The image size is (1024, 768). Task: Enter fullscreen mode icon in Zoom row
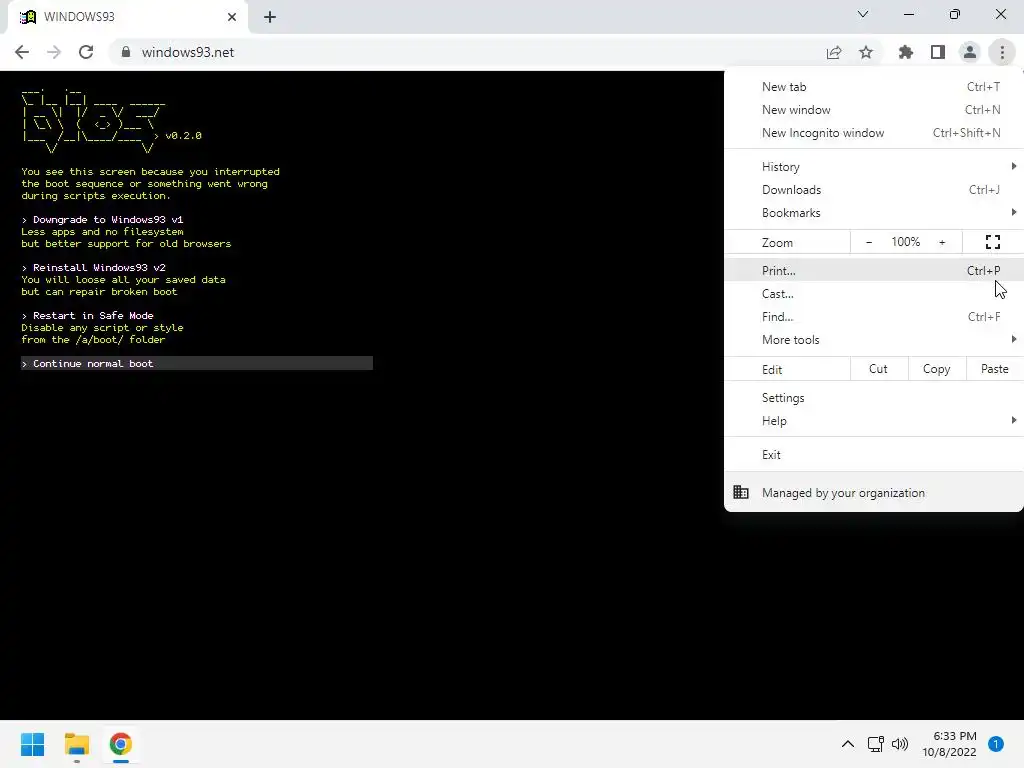coord(993,242)
